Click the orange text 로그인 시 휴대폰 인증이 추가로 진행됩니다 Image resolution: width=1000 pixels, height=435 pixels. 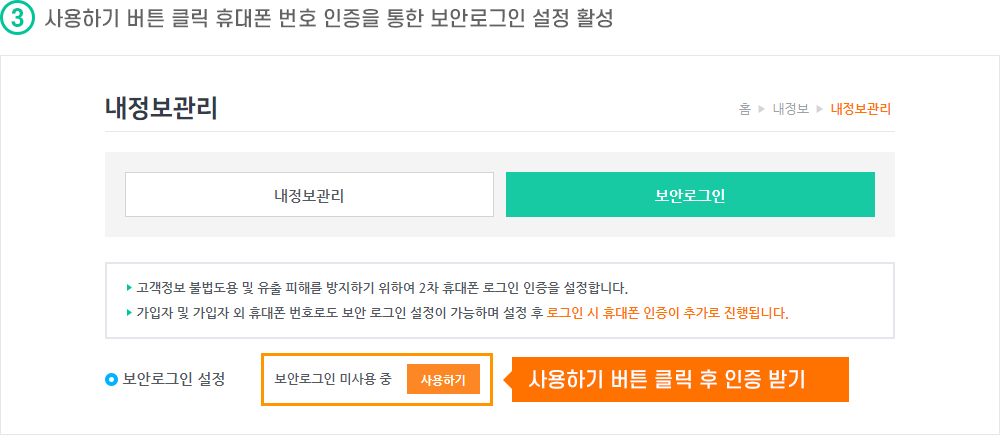[668, 314]
